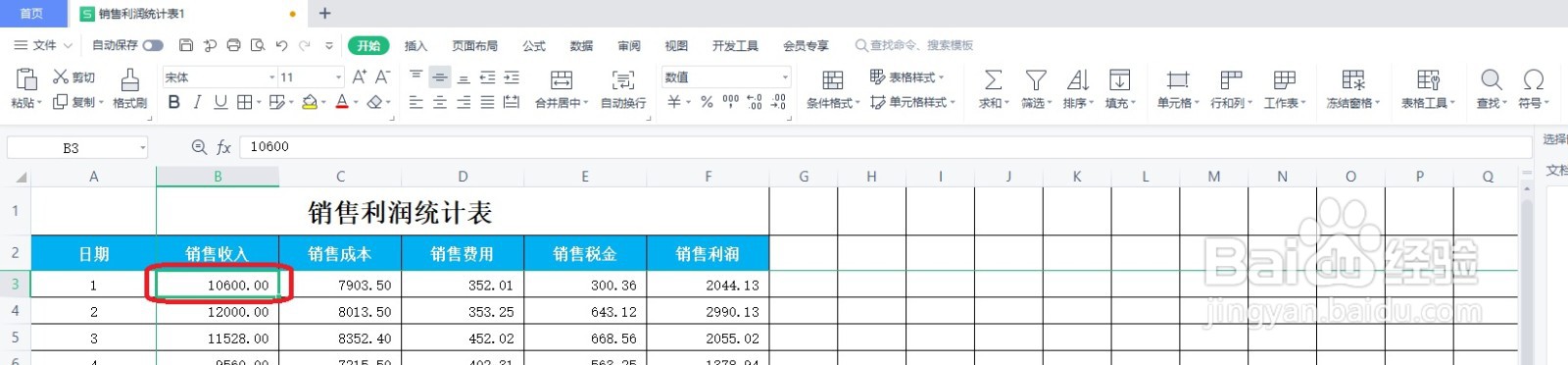Center the cell text horizontally
Screen dimensions: 1568x365
click(x=440, y=102)
